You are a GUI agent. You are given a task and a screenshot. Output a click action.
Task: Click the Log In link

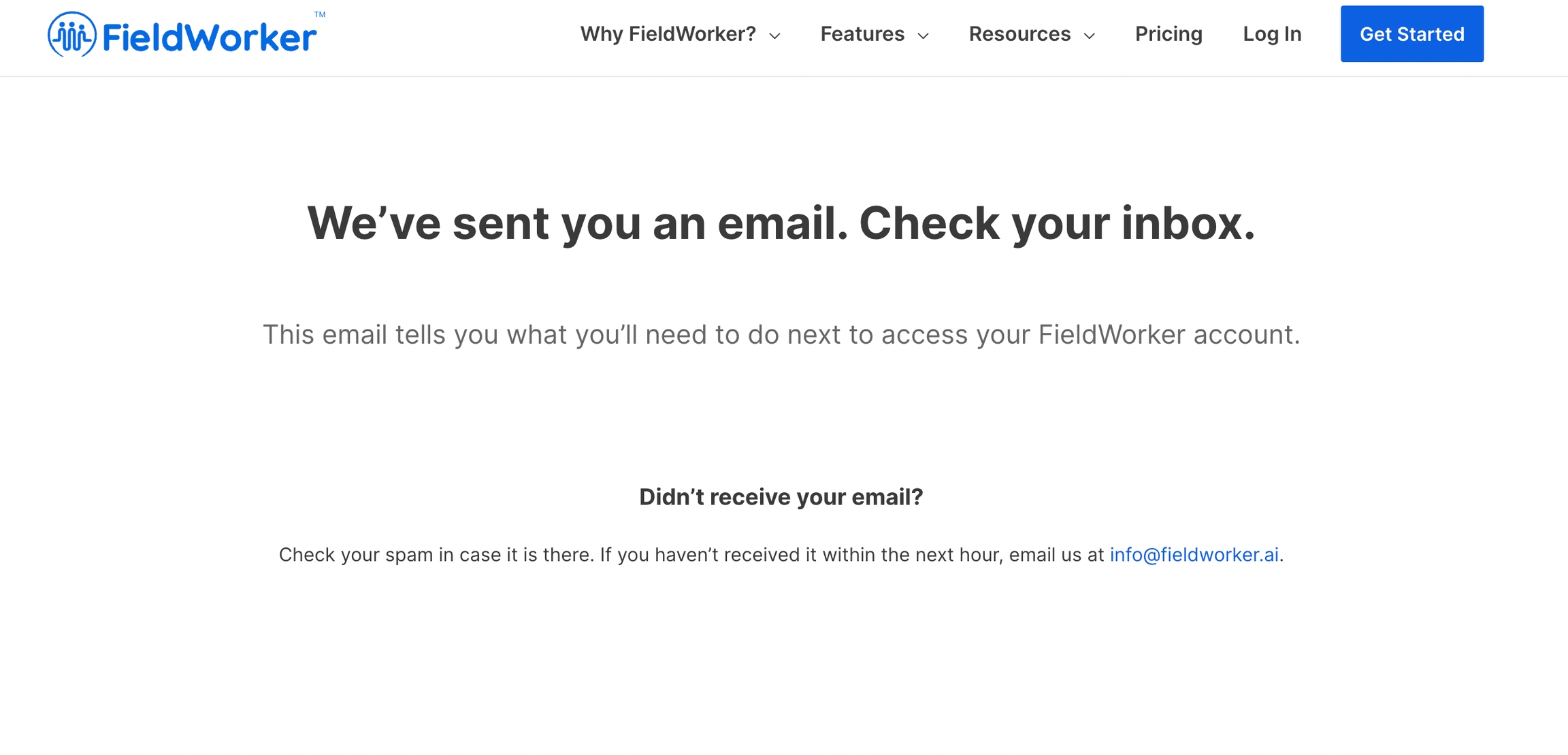(x=1272, y=34)
